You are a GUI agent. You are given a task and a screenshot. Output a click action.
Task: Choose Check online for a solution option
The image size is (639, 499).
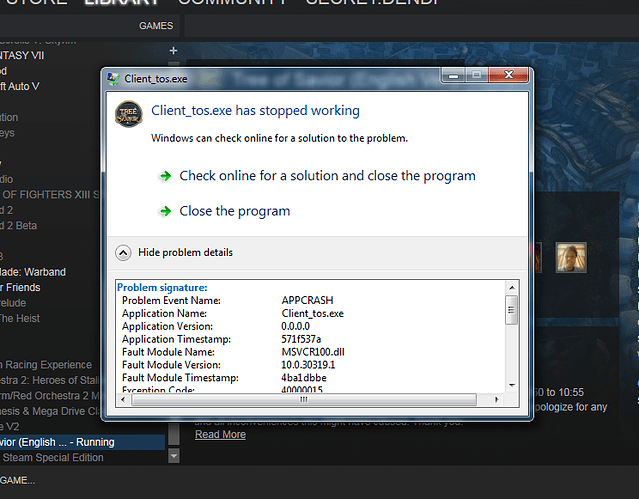(327, 176)
